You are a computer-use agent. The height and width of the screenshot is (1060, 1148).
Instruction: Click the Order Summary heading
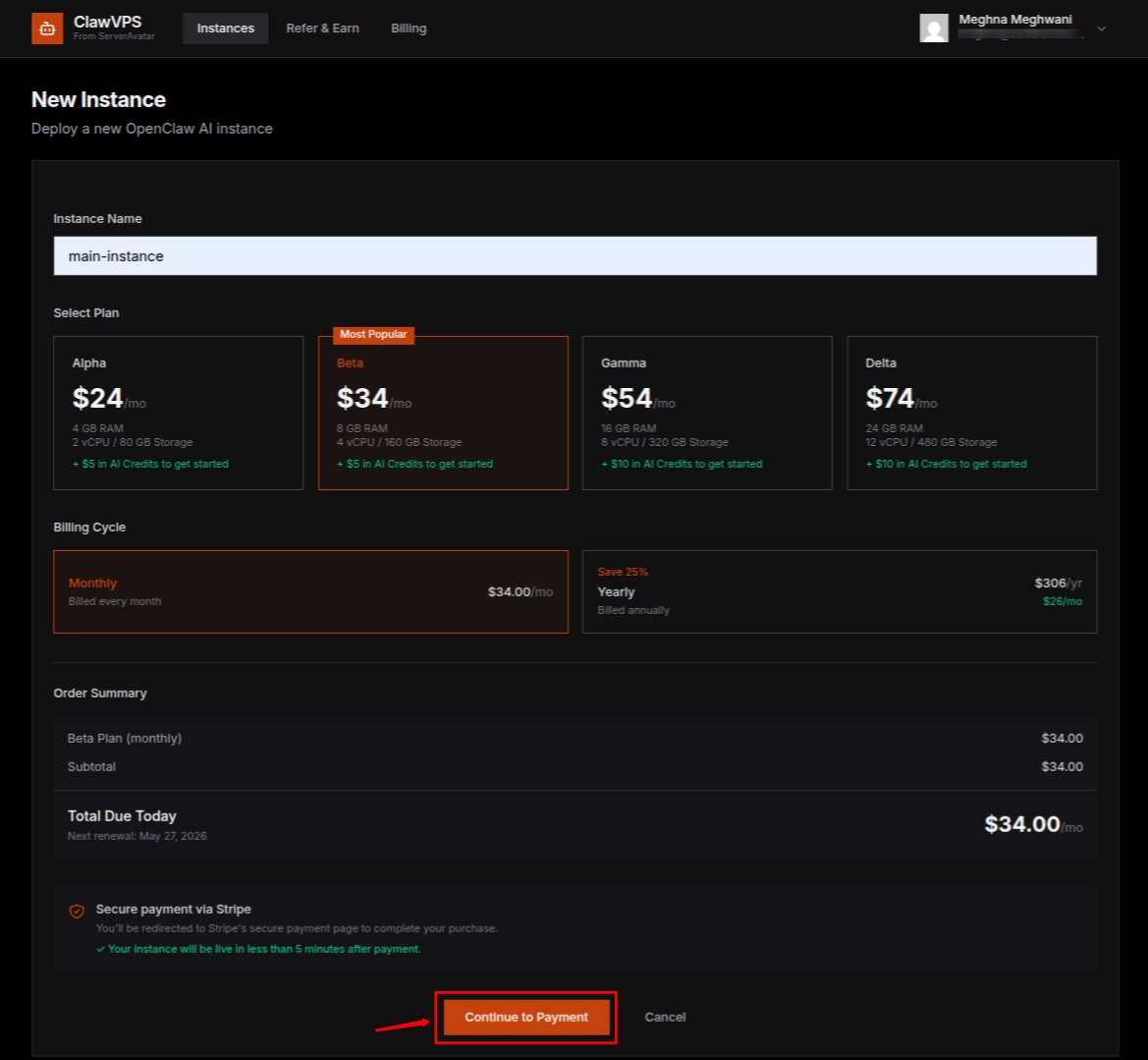(x=100, y=693)
